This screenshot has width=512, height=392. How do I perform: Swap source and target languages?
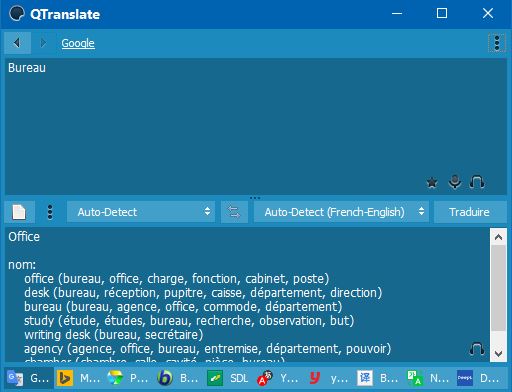pyautogui.click(x=234, y=212)
